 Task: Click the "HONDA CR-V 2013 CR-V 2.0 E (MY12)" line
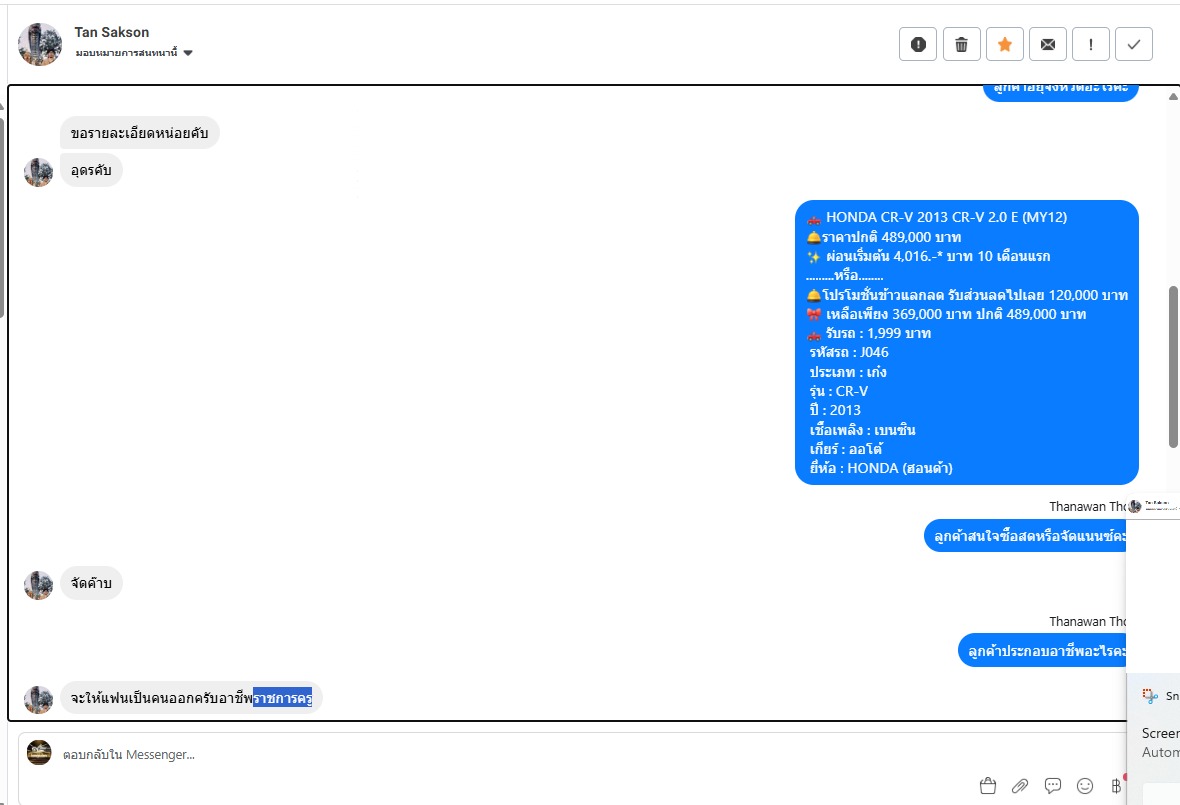(937, 217)
